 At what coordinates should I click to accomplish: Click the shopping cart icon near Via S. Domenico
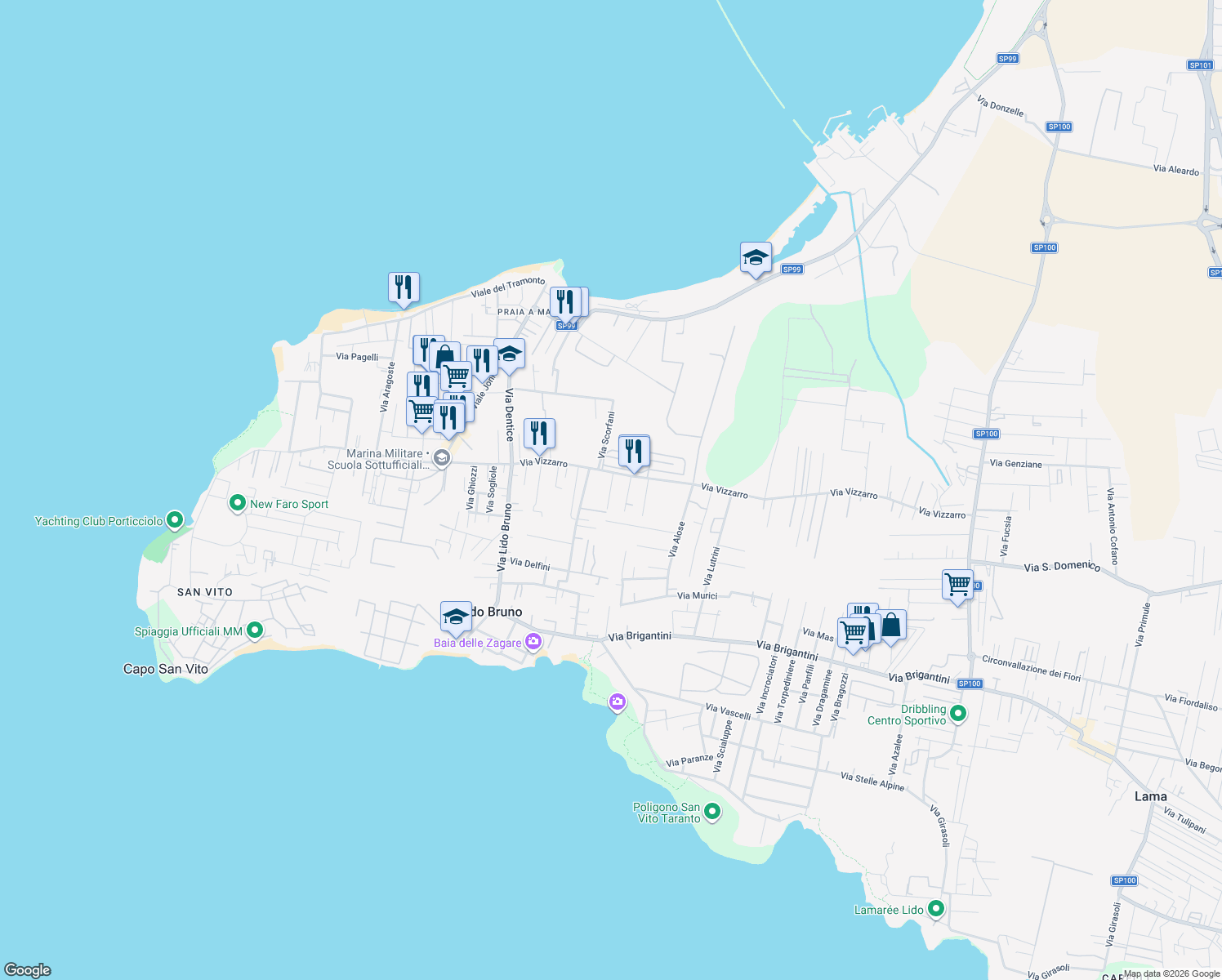(957, 585)
